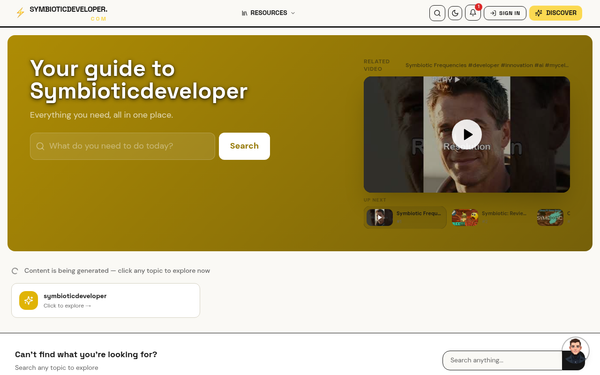Image resolution: width=600 pixels, height=375 pixels.
Task: Click the 'UP NEXT' label
Action: 375,200
